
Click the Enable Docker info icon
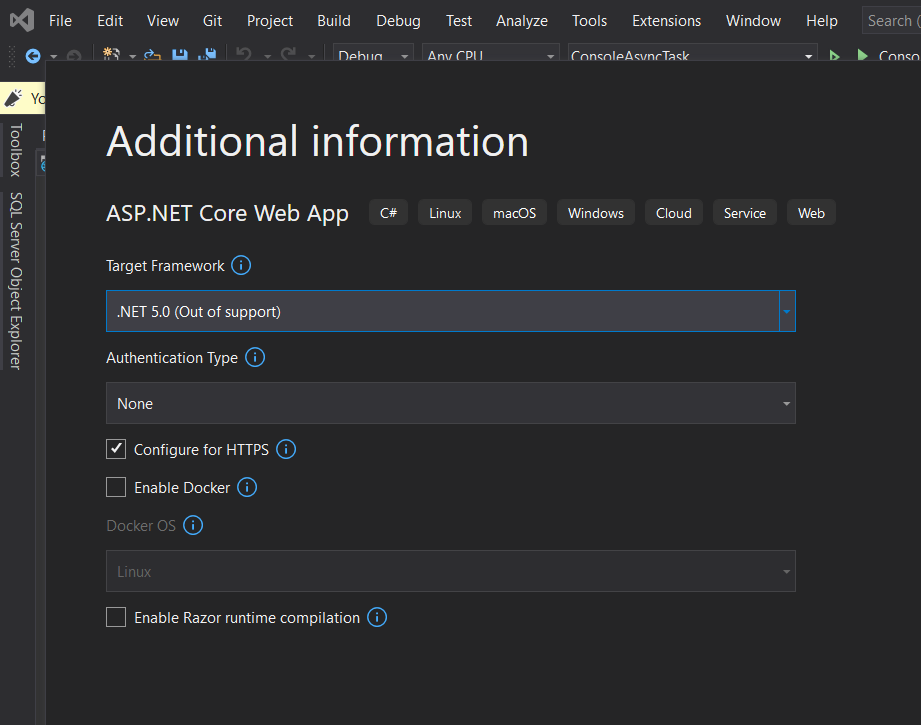click(247, 488)
